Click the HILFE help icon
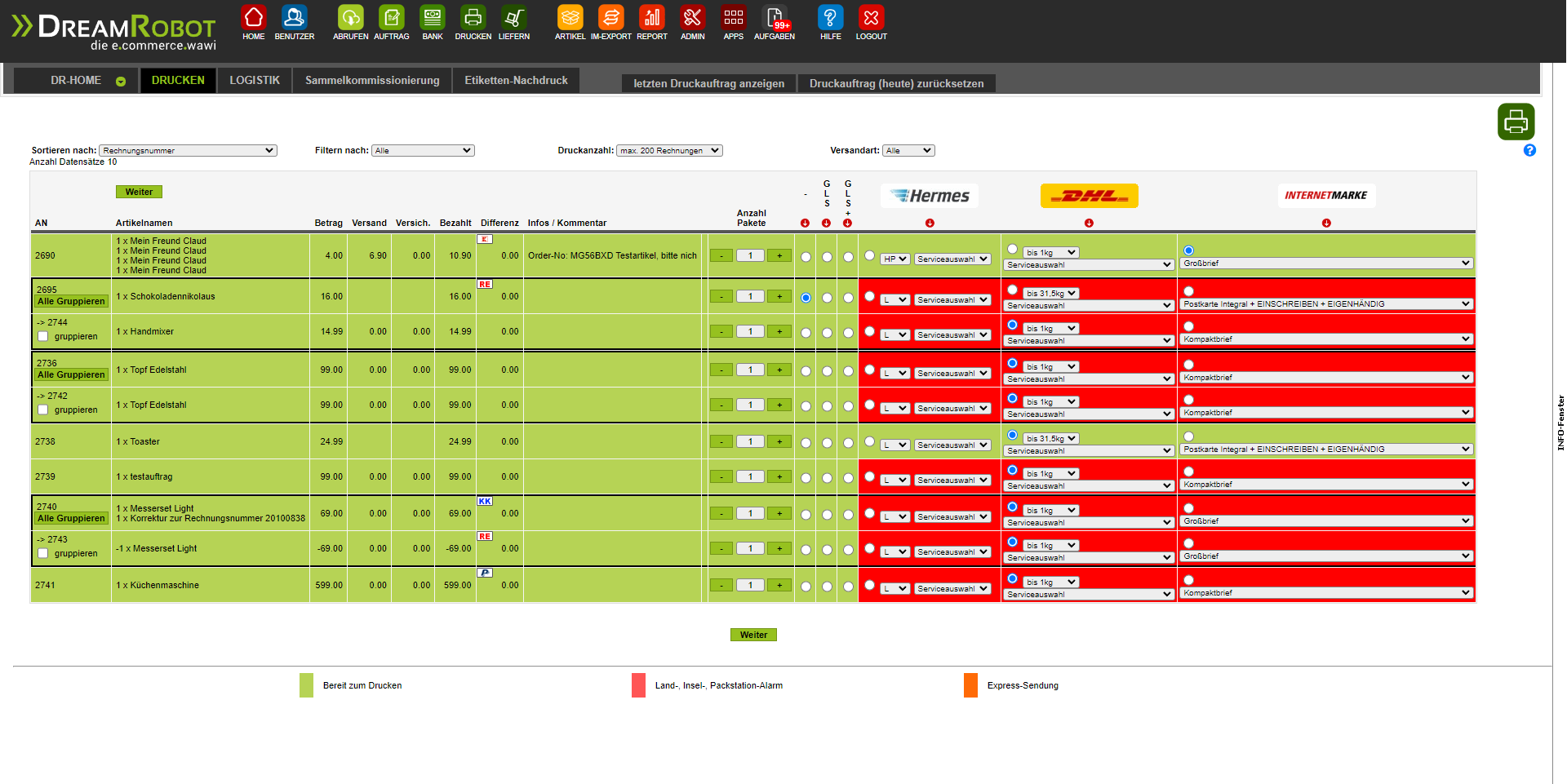The width and height of the screenshot is (1567, 784). pos(831,17)
